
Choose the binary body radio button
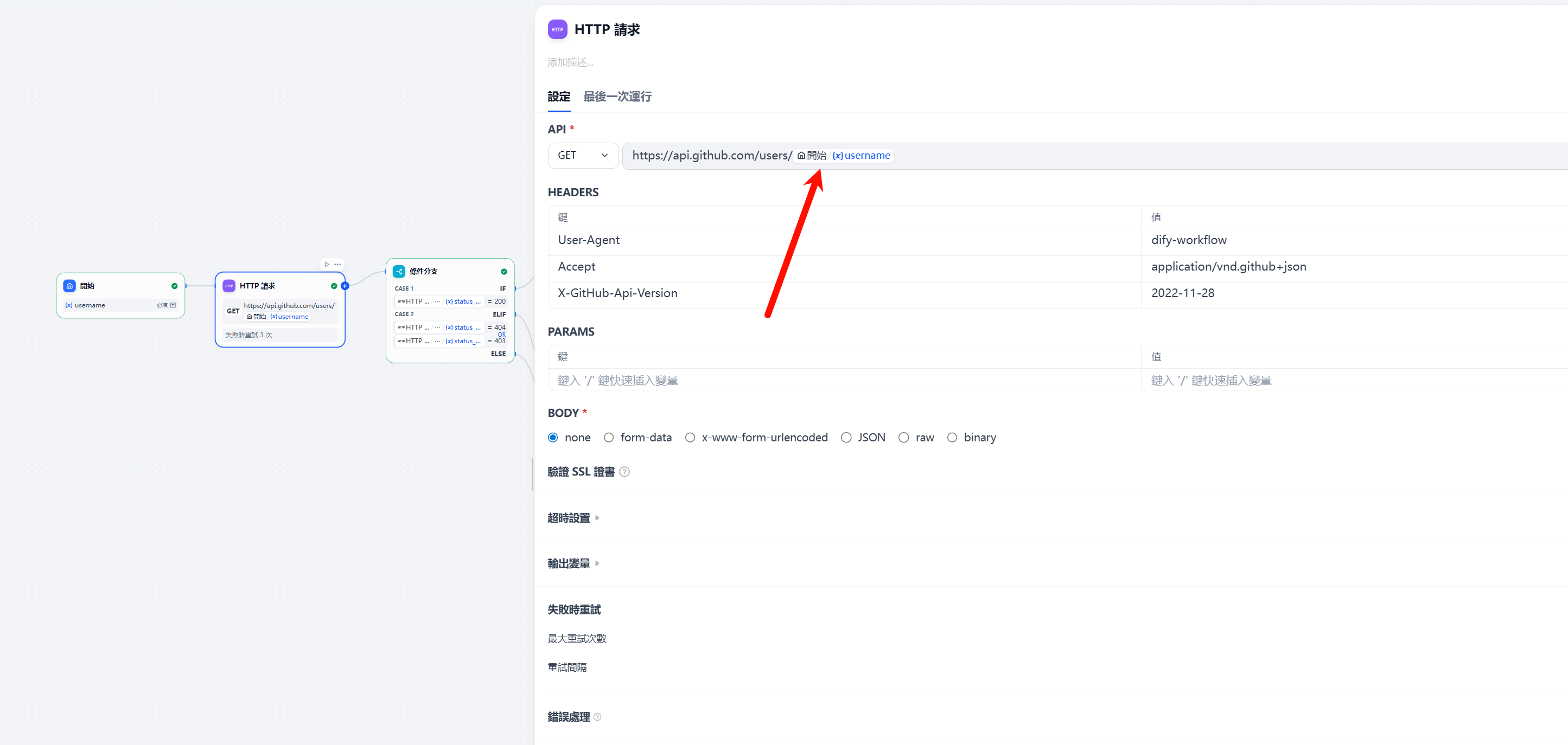(952, 438)
